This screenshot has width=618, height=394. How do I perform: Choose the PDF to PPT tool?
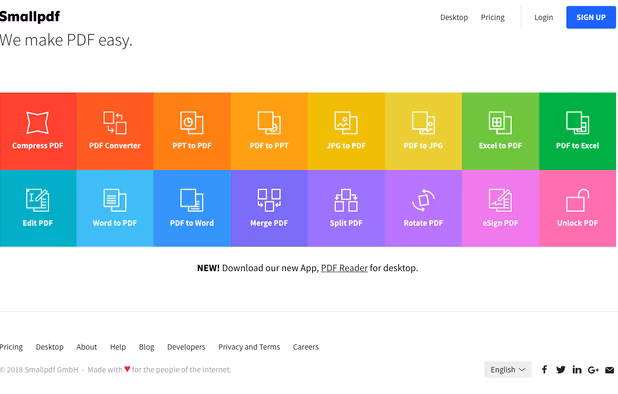click(269, 131)
